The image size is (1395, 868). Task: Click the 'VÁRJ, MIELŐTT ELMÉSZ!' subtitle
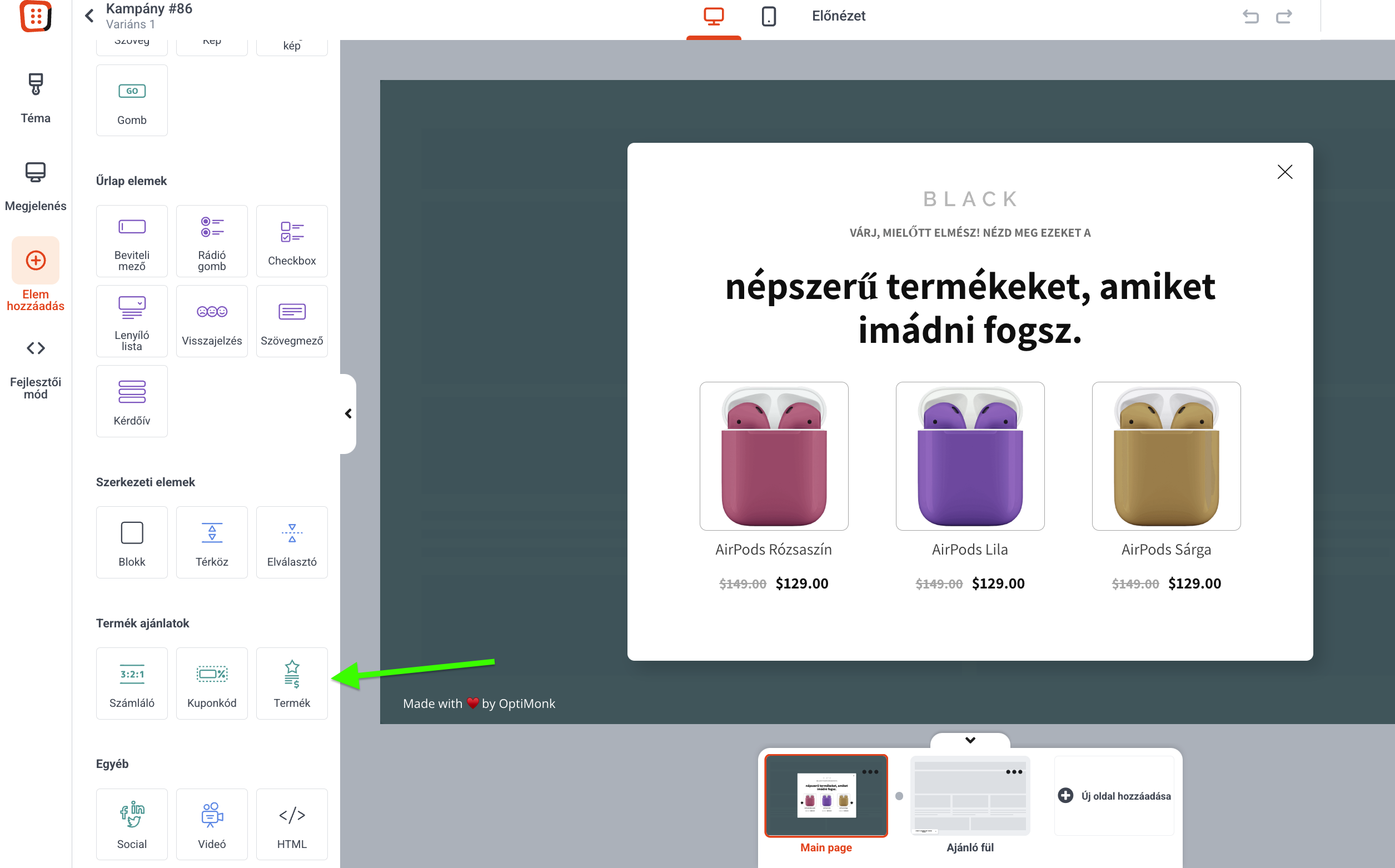(970, 232)
